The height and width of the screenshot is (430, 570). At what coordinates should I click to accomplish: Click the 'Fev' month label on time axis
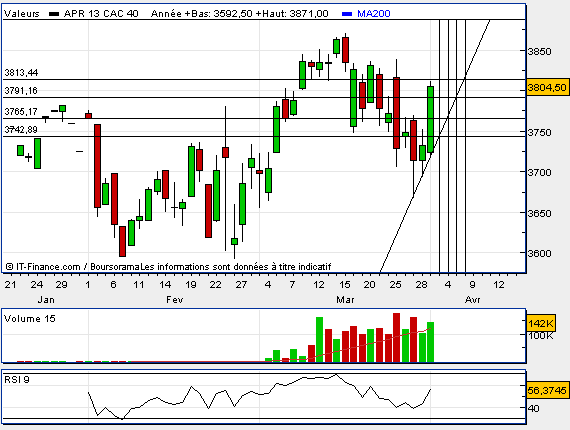(x=175, y=300)
